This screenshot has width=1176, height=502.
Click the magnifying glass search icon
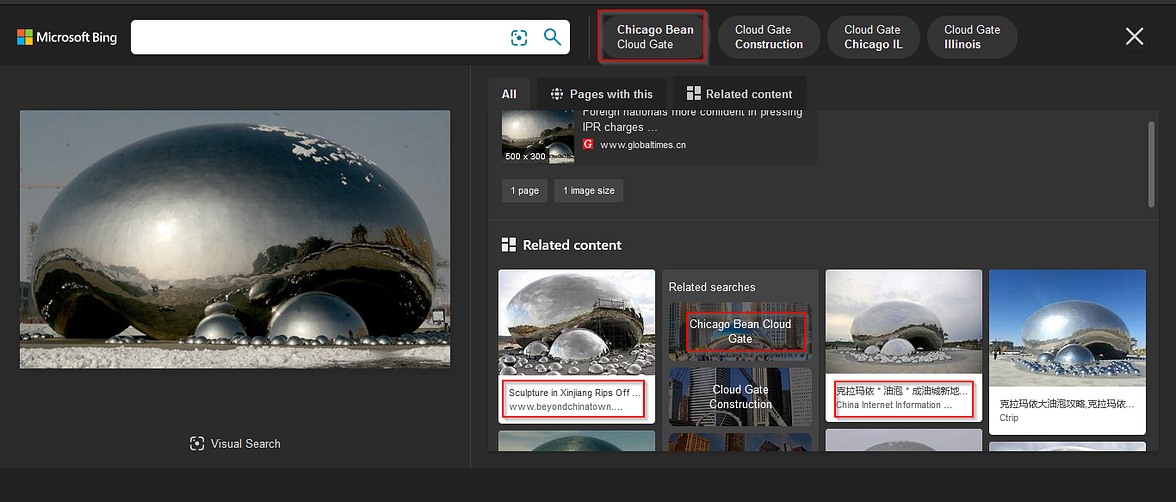point(553,38)
